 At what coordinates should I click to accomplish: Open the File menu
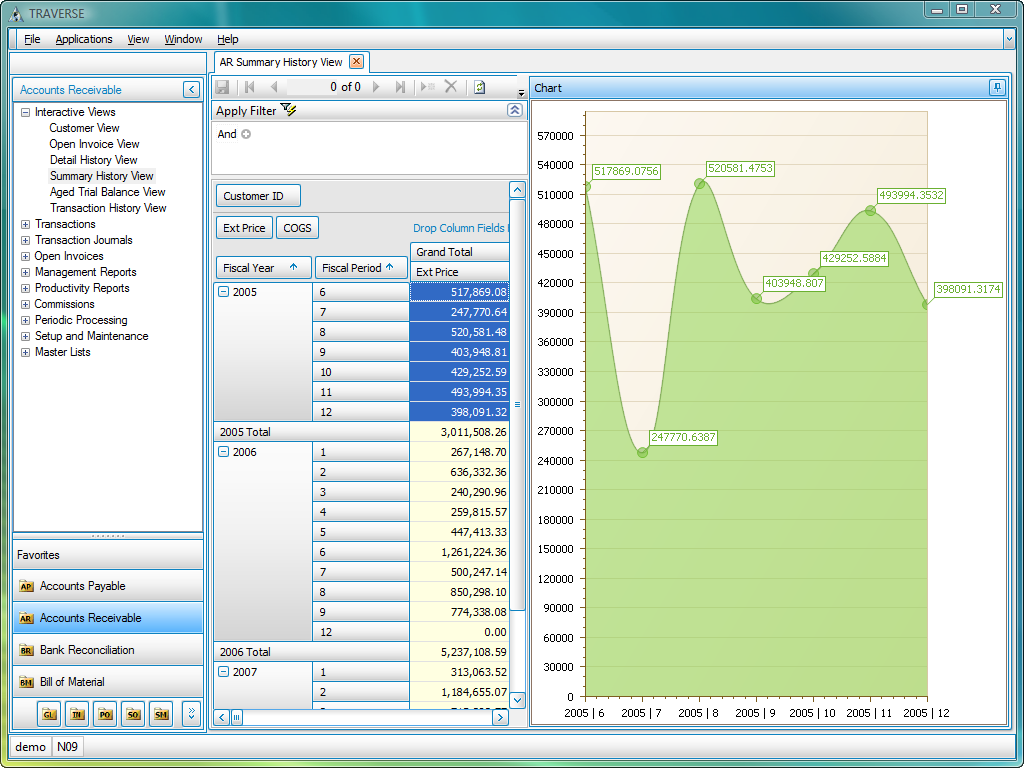pyautogui.click(x=32, y=39)
